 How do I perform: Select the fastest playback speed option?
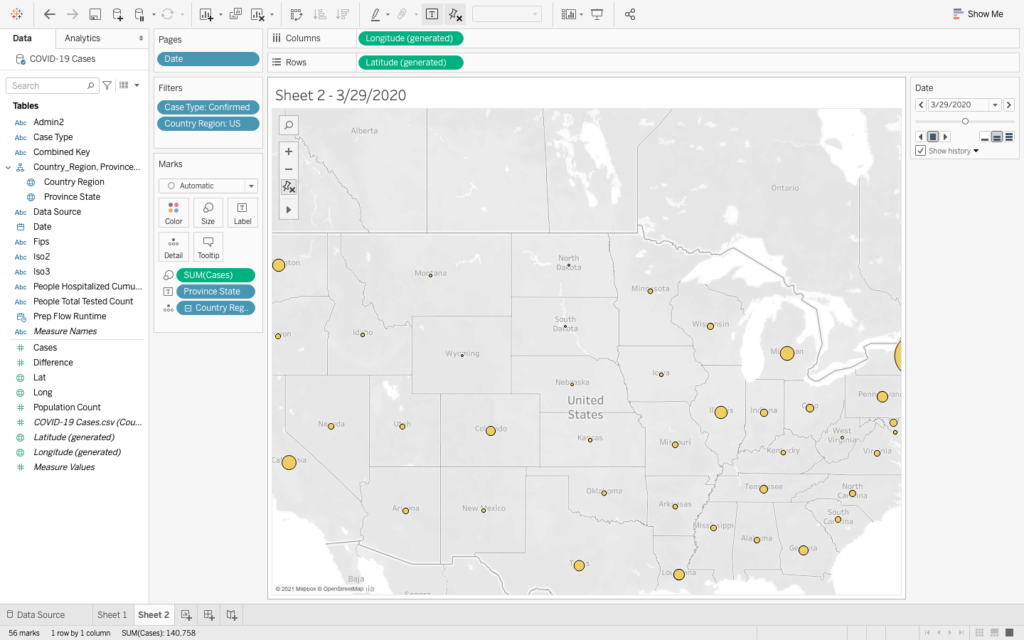[x=1009, y=137]
